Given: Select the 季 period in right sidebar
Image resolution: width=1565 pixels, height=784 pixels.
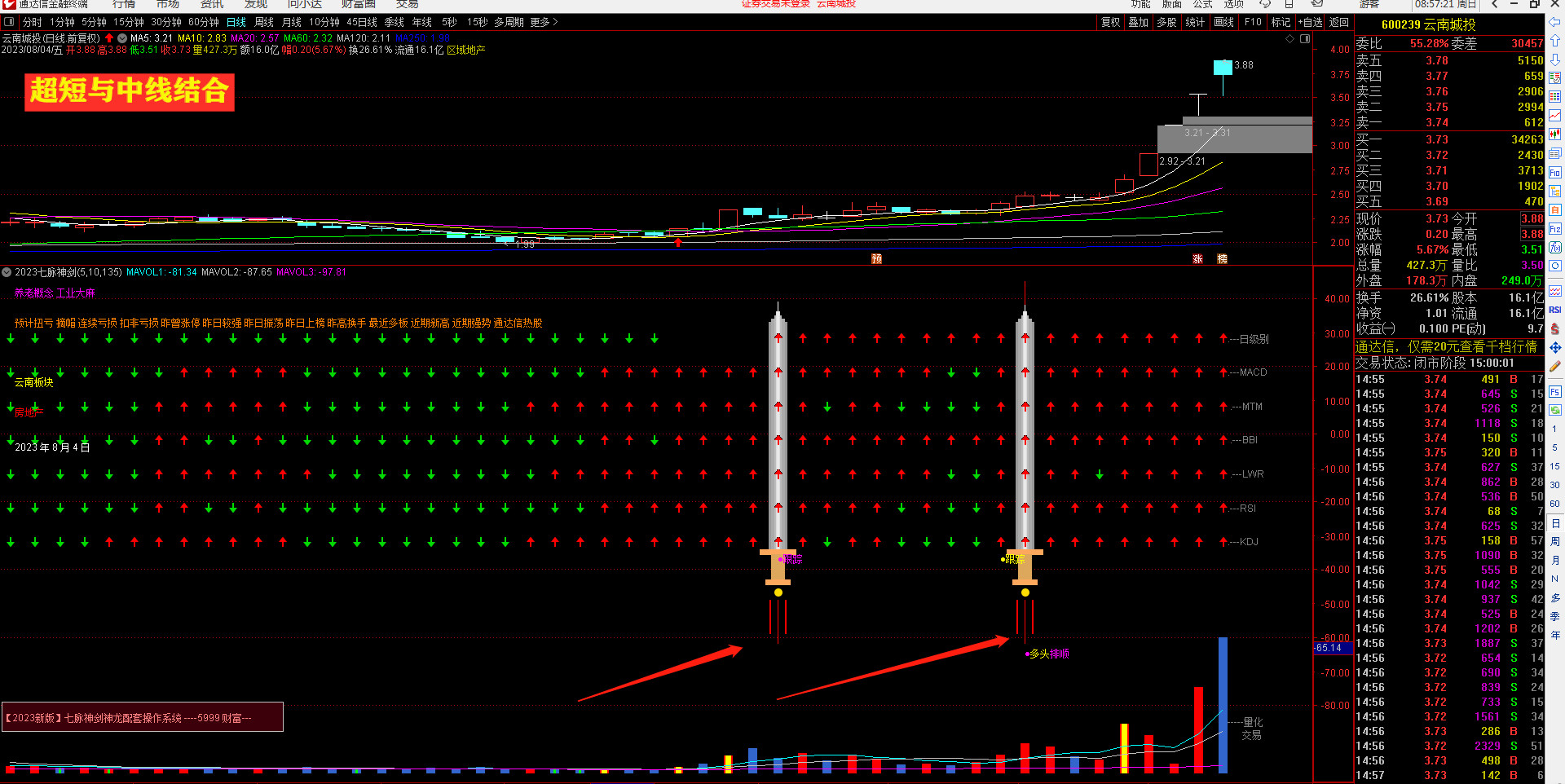Looking at the screenshot, I should pos(1555,616).
